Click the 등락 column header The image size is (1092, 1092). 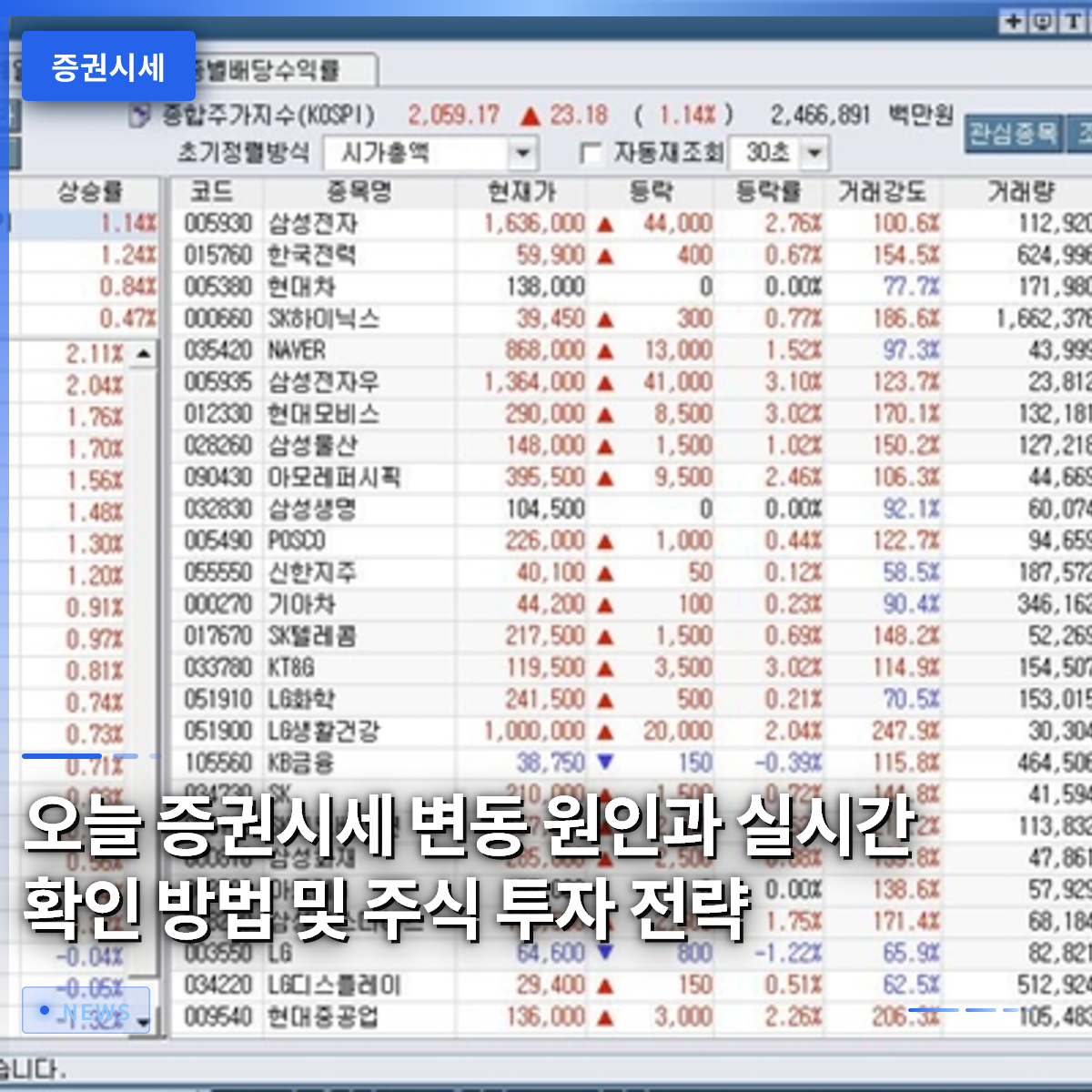tap(652, 191)
